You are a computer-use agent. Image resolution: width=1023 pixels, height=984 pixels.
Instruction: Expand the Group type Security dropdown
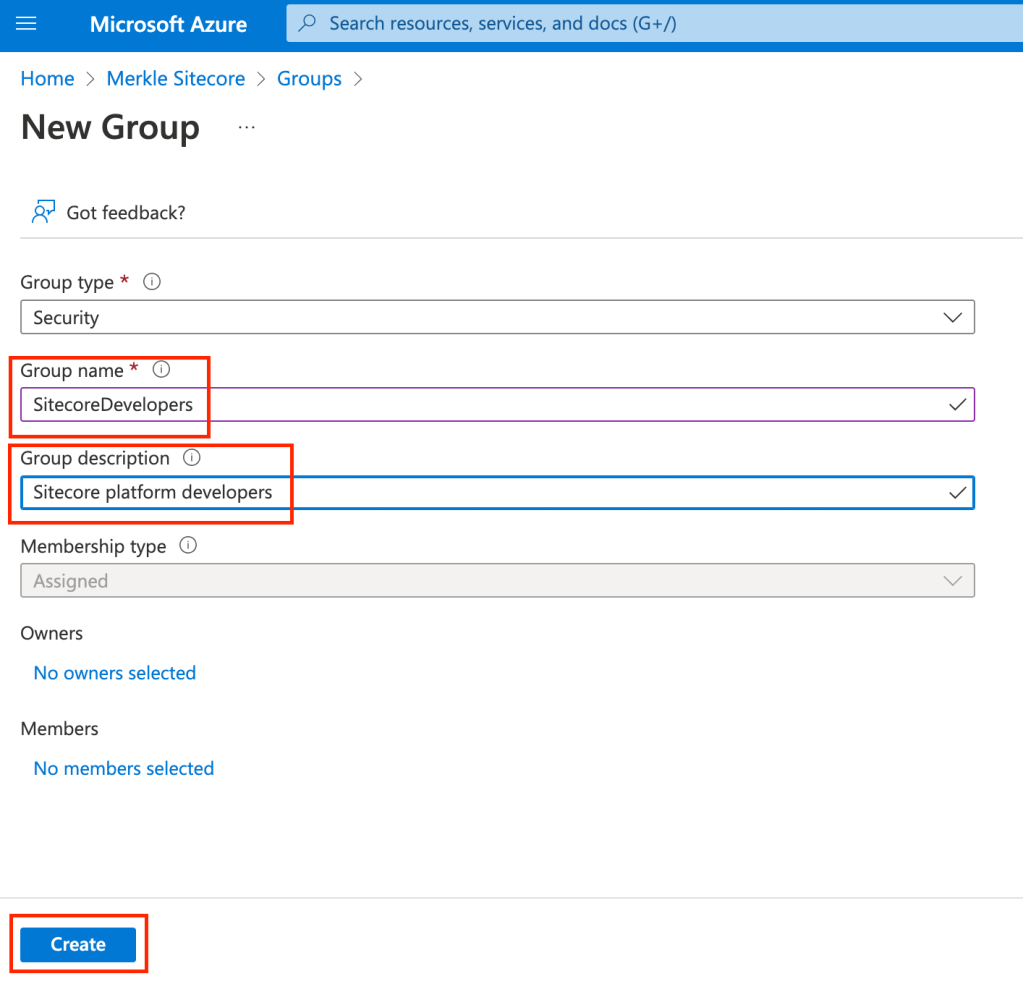point(497,317)
